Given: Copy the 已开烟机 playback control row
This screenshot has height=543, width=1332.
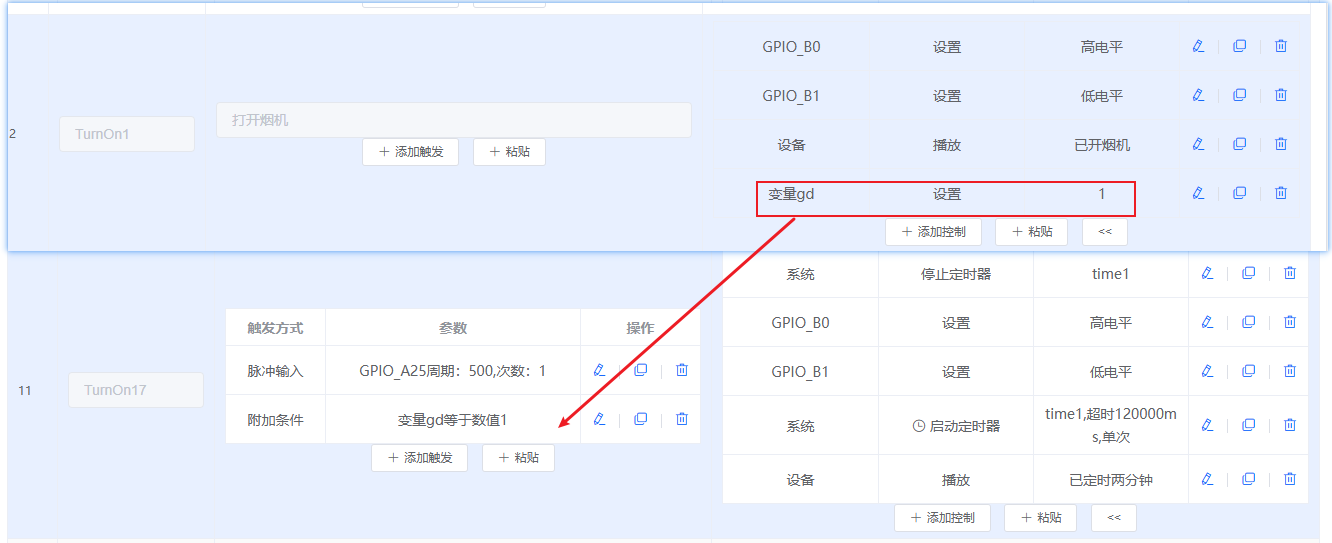Looking at the screenshot, I should pyautogui.click(x=1239, y=144).
